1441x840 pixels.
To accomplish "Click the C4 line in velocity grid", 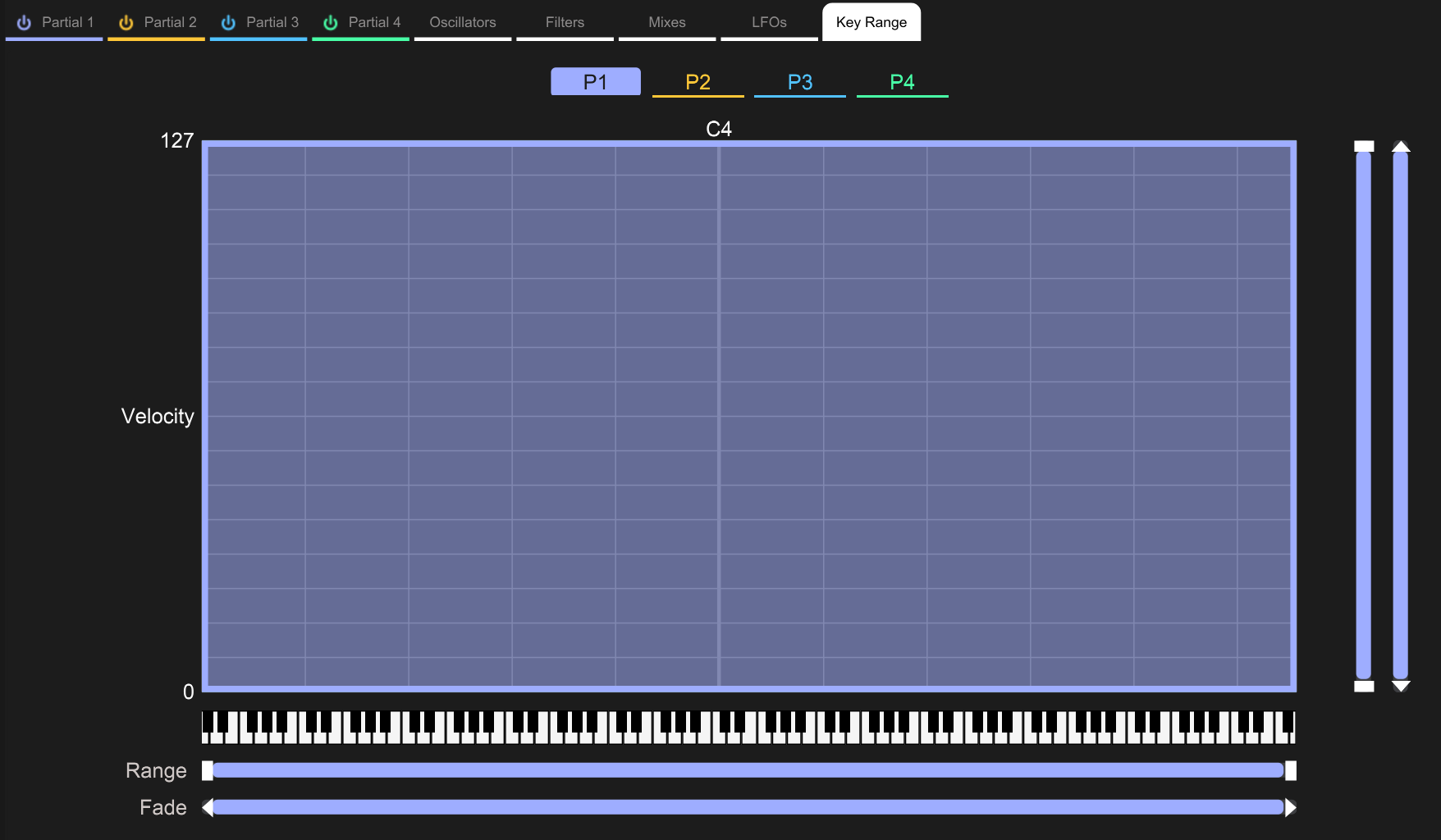I will (x=719, y=416).
